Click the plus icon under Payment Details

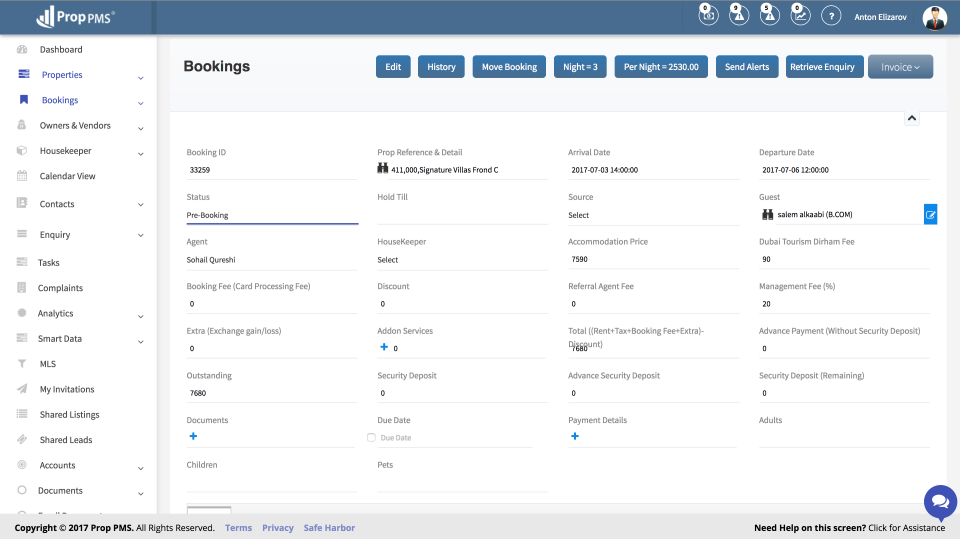tap(574, 436)
